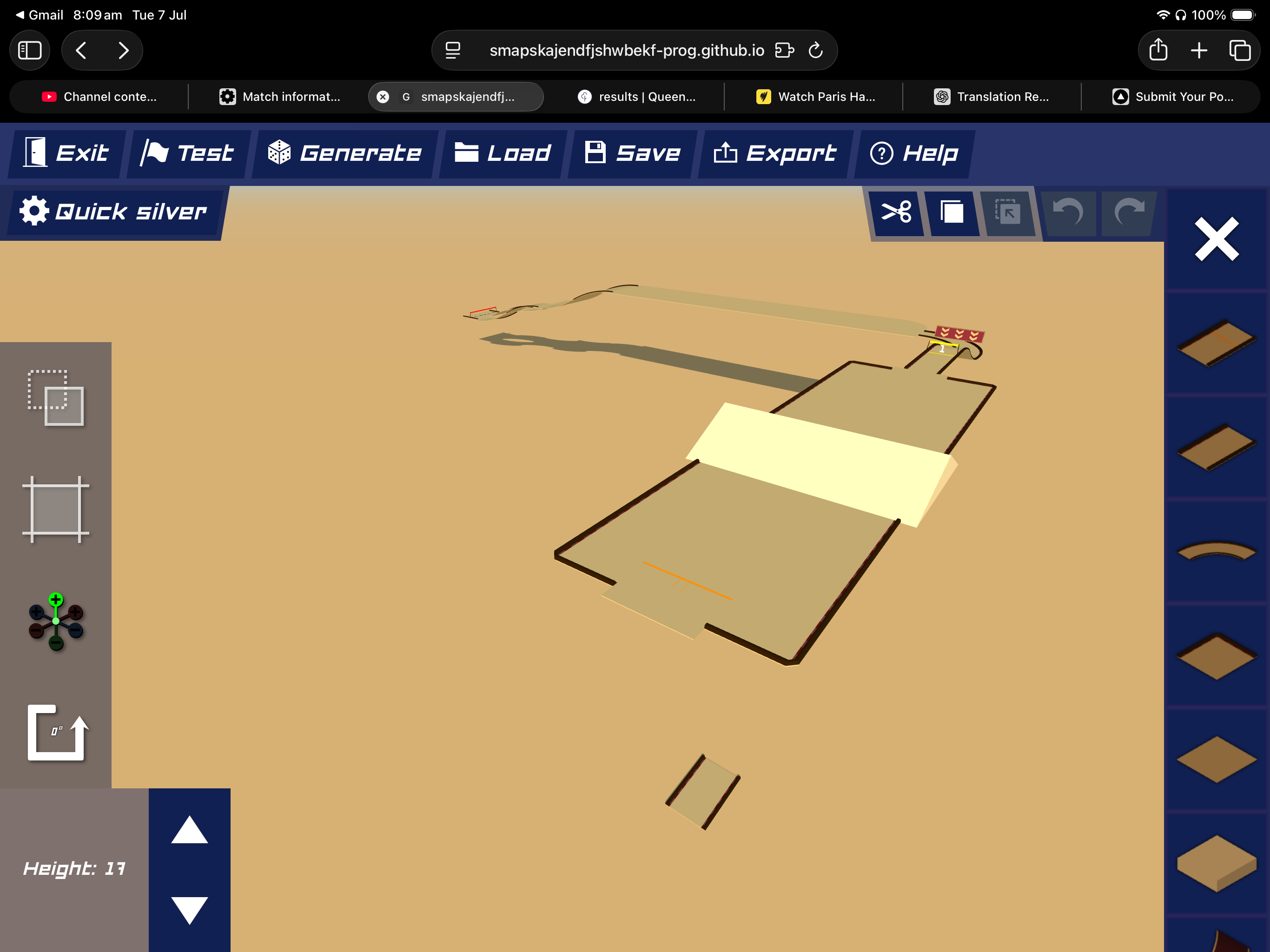This screenshot has width=1270, height=952.
Task: Choose the bordered square platform piece
Action: tap(1216, 656)
